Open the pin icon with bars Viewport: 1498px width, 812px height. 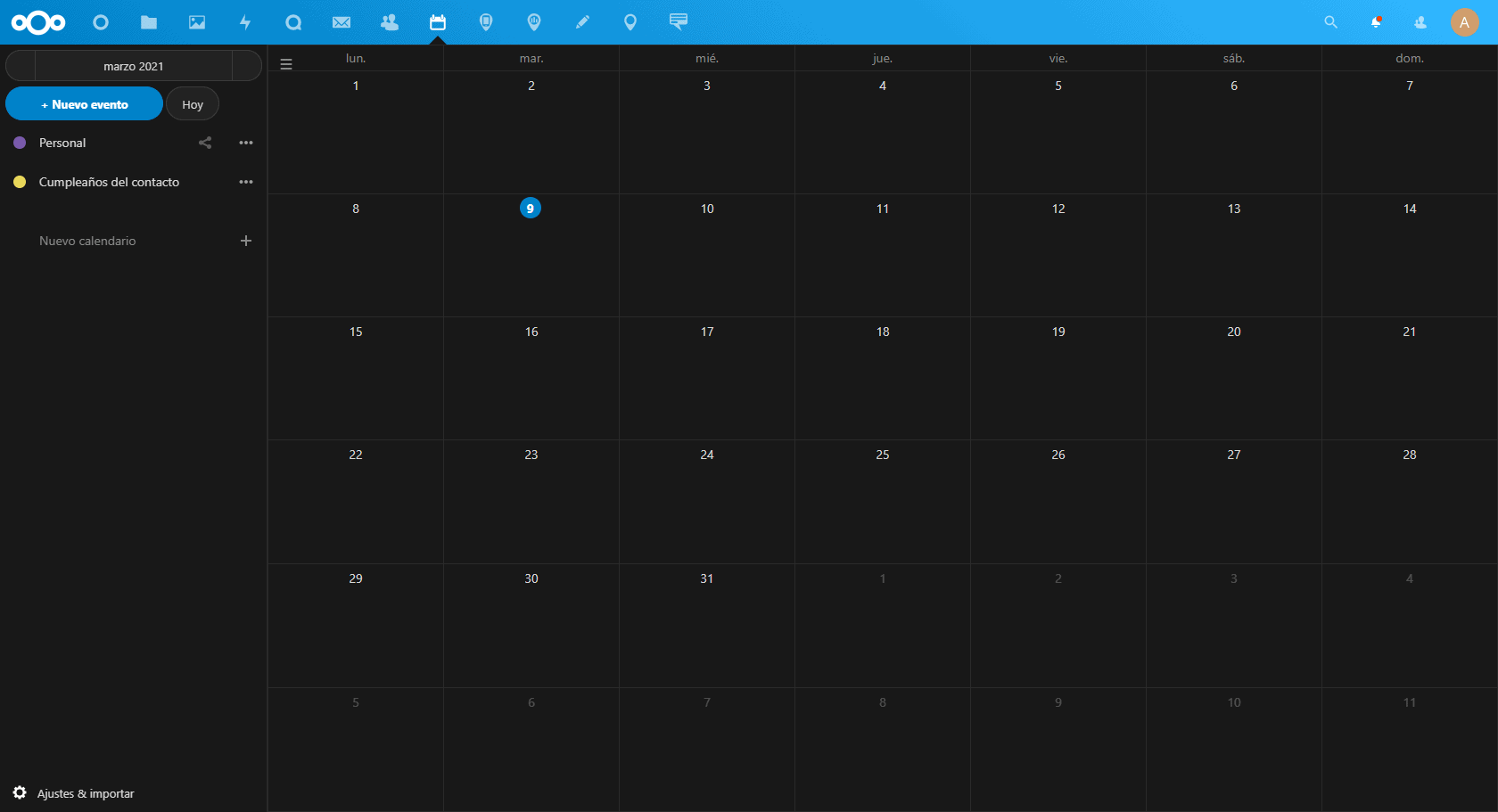[x=534, y=22]
